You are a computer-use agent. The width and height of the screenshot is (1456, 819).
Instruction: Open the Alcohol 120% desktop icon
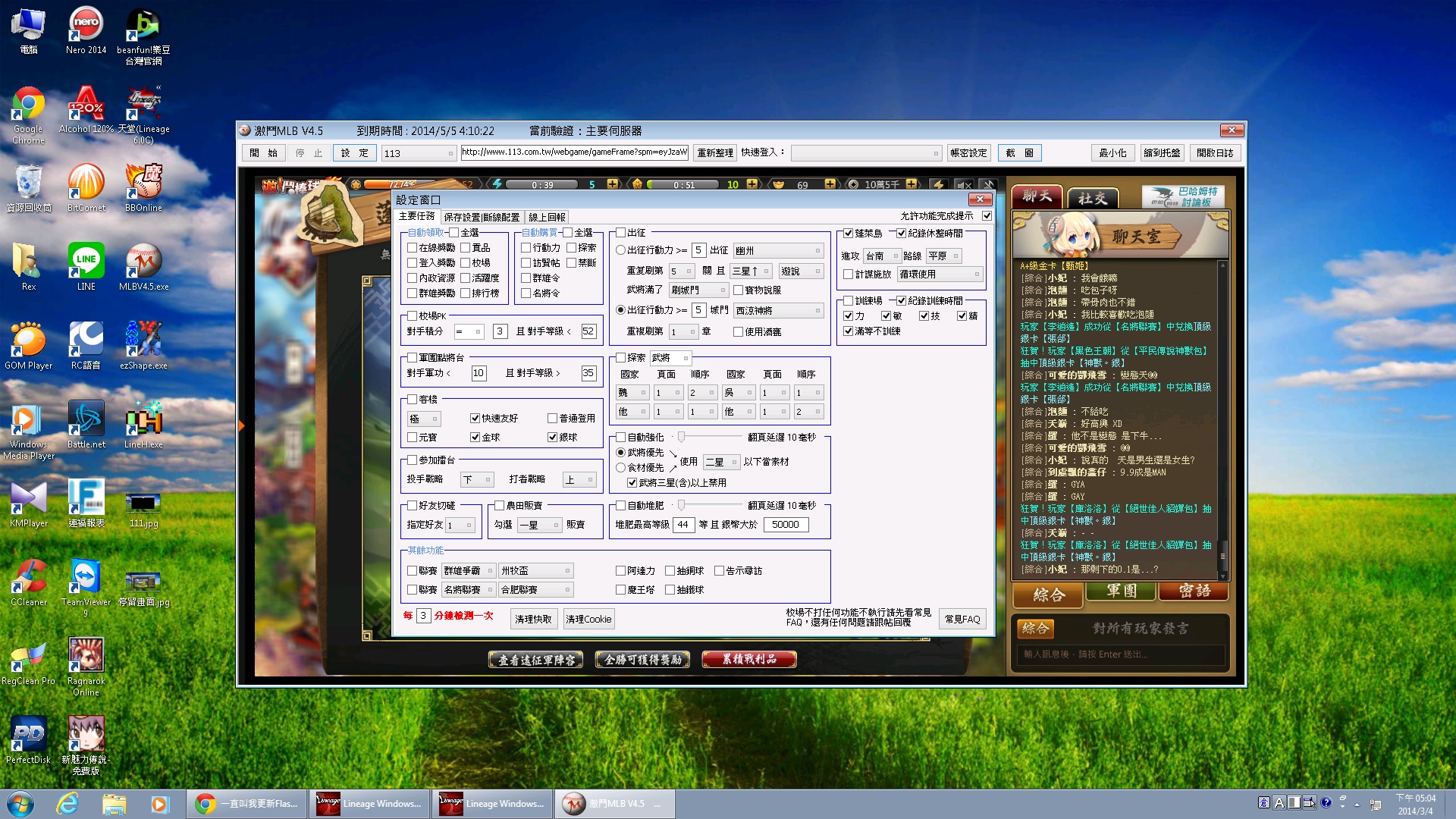coord(86,110)
